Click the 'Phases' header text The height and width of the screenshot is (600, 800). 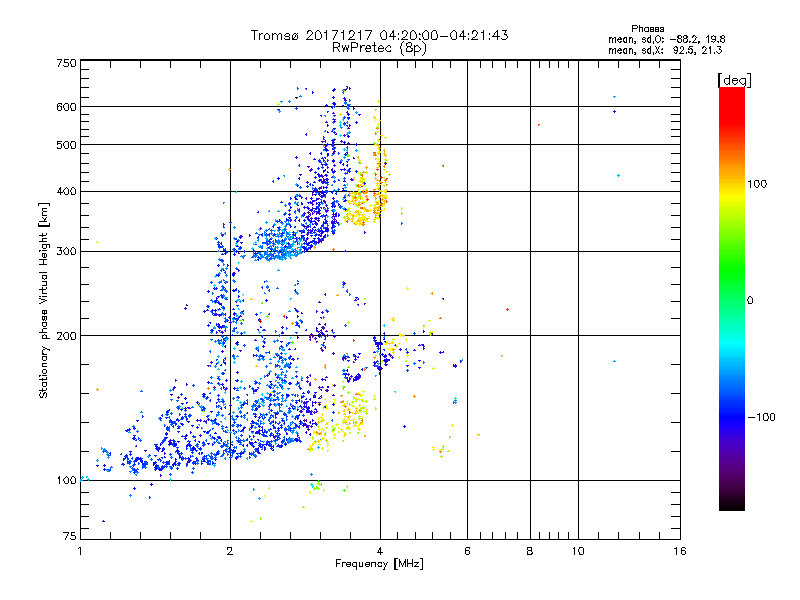click(x=647, y=29)
